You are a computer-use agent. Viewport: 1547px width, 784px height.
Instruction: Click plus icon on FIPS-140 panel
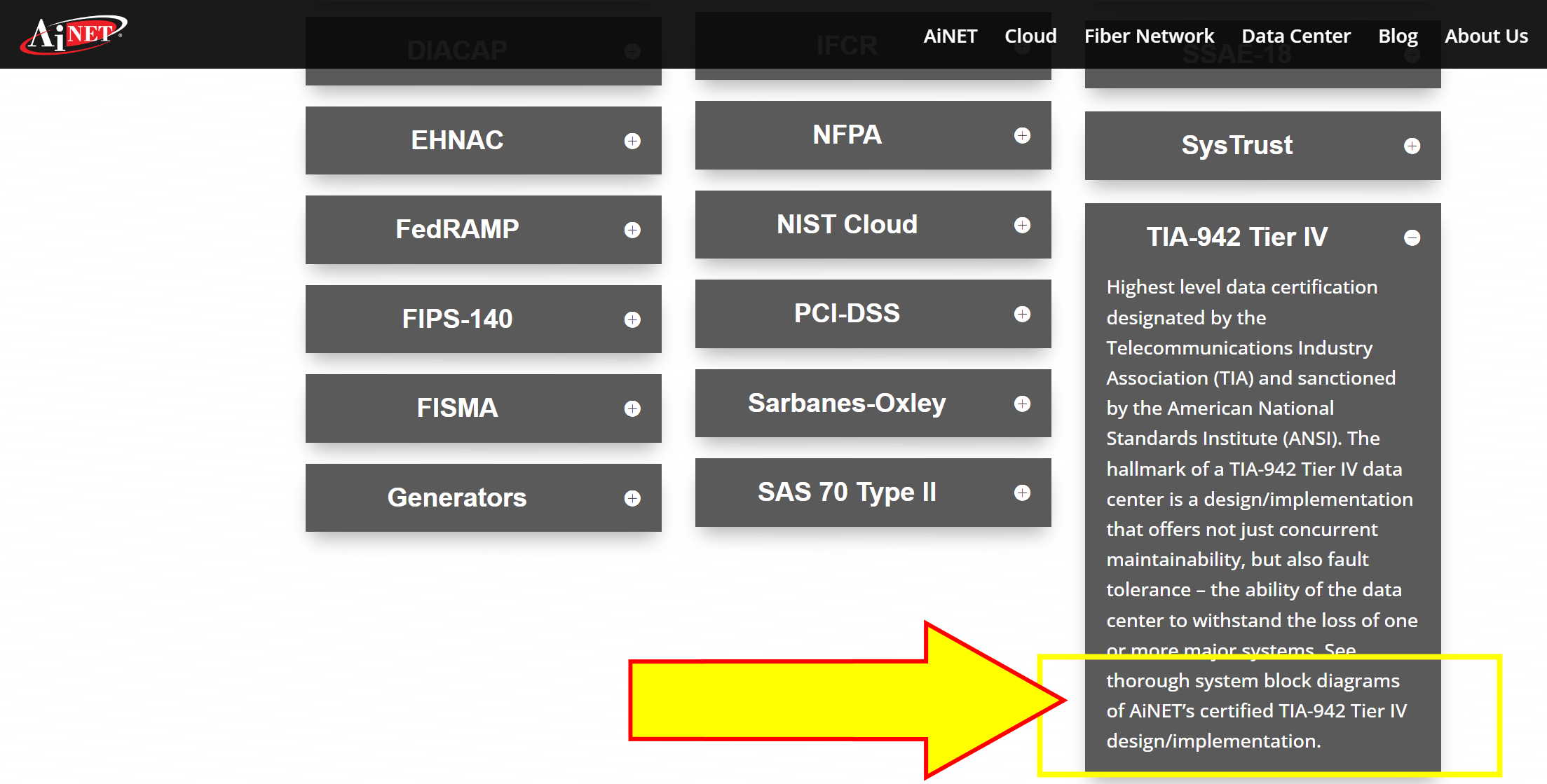[632, 319]
